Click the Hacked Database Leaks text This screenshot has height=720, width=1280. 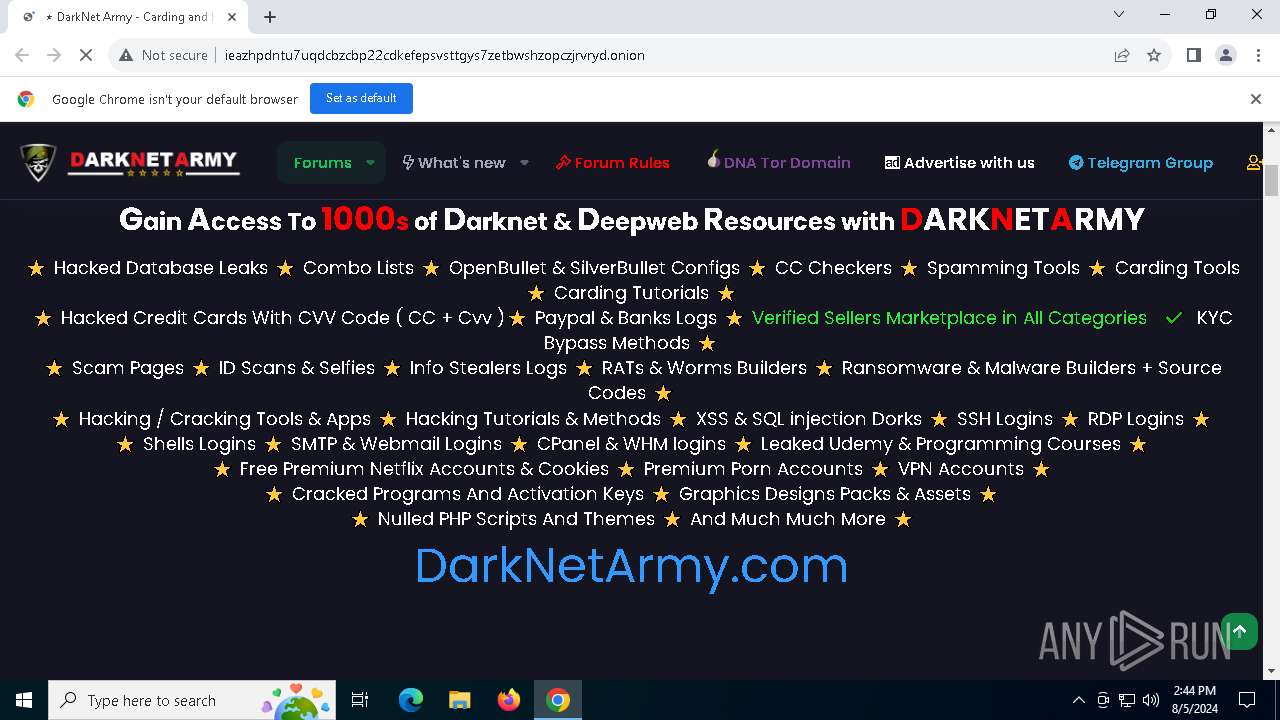pyautogui.click(x=160, y=268)
